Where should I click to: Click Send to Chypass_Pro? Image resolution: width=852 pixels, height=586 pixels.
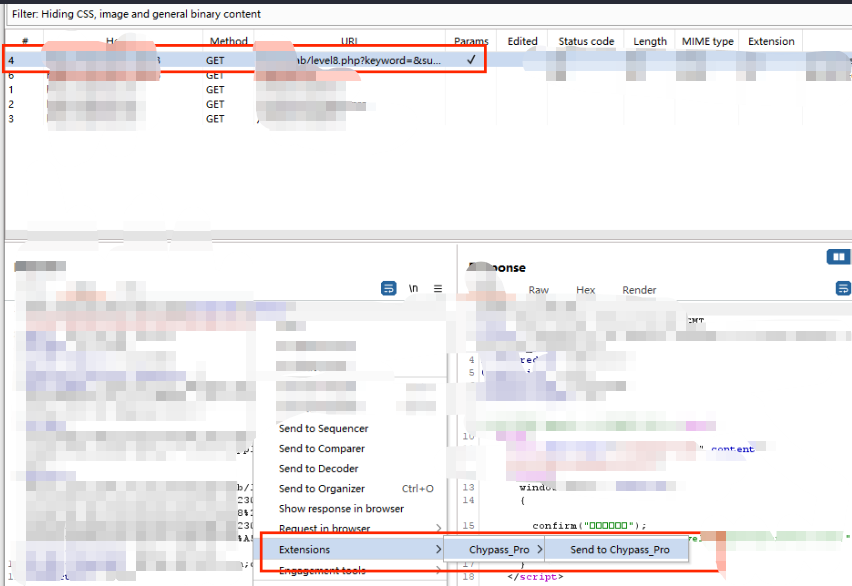click(619, 550)
